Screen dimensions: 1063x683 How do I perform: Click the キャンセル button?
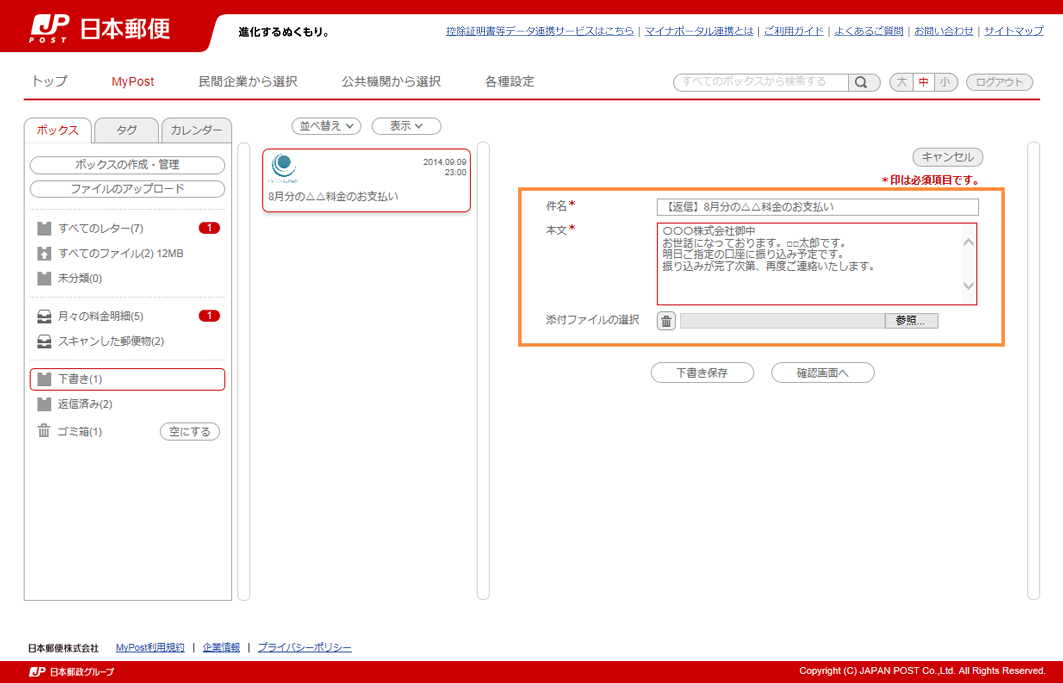point(948,157)
